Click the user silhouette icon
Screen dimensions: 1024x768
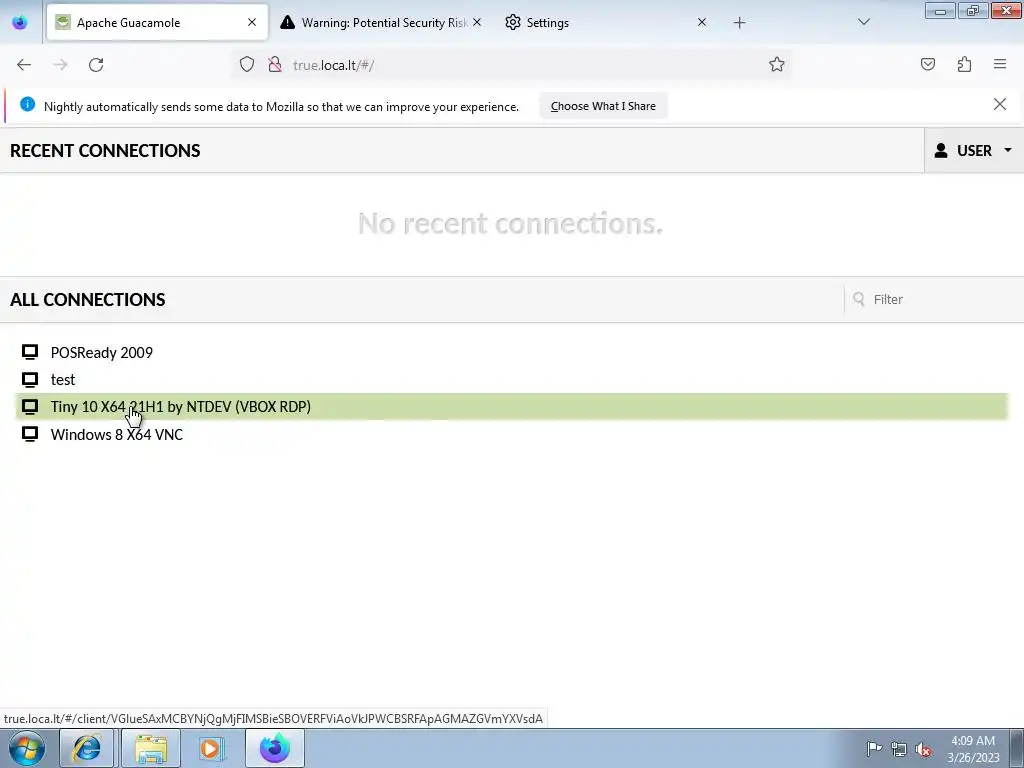(x=941, y=151)
